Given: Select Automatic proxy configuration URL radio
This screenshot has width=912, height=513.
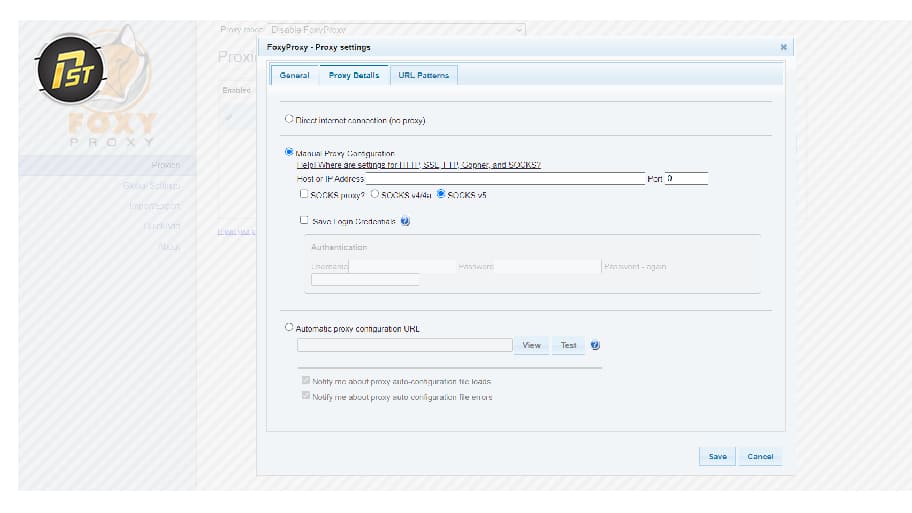Looking at the screenshot, I should pyautogui.click(x=289, y=327).
